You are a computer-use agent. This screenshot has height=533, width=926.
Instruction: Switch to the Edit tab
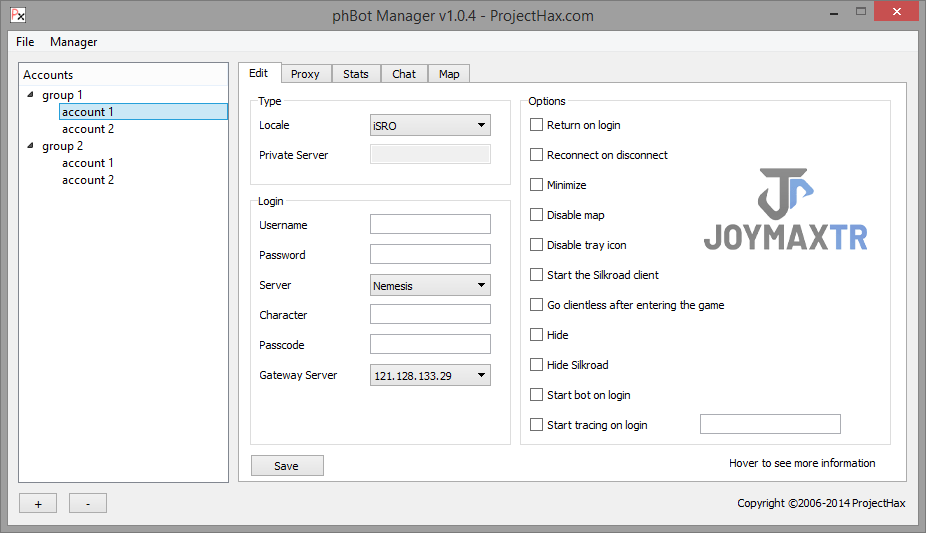(x=259, y=73)
